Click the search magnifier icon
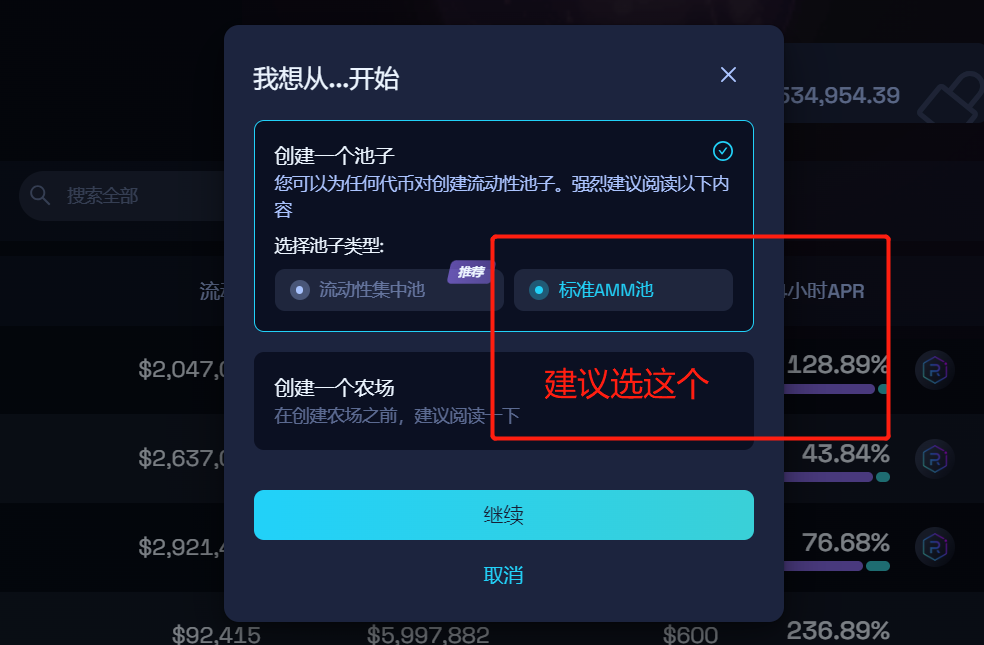The width and height of the screenshot is (984, 645). click(40, 195)
